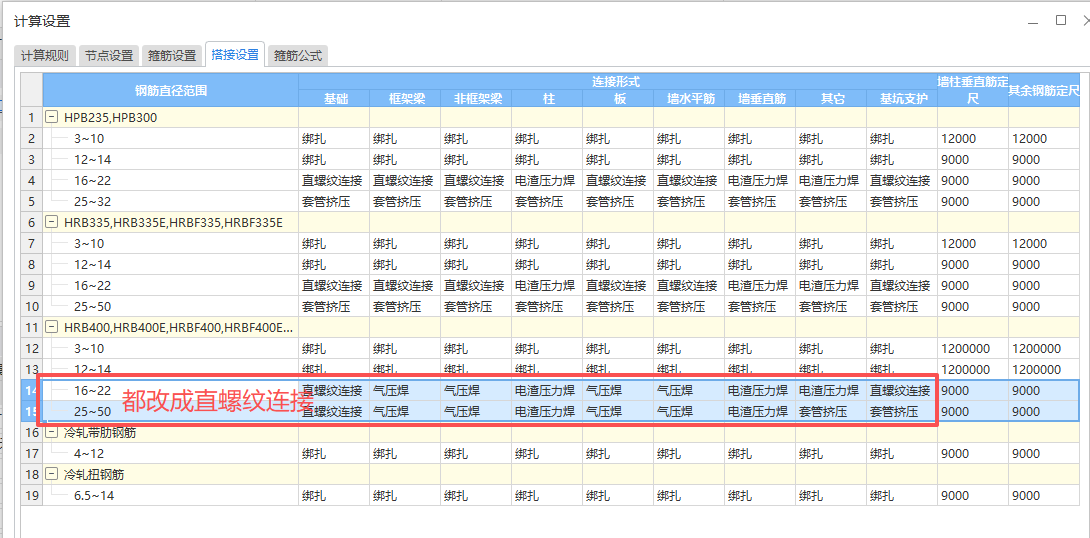Select row 2 墙柱垂直筋定尺 value 12000
Viewport: 1090px width, 538px height.
[x=973, y=138]
